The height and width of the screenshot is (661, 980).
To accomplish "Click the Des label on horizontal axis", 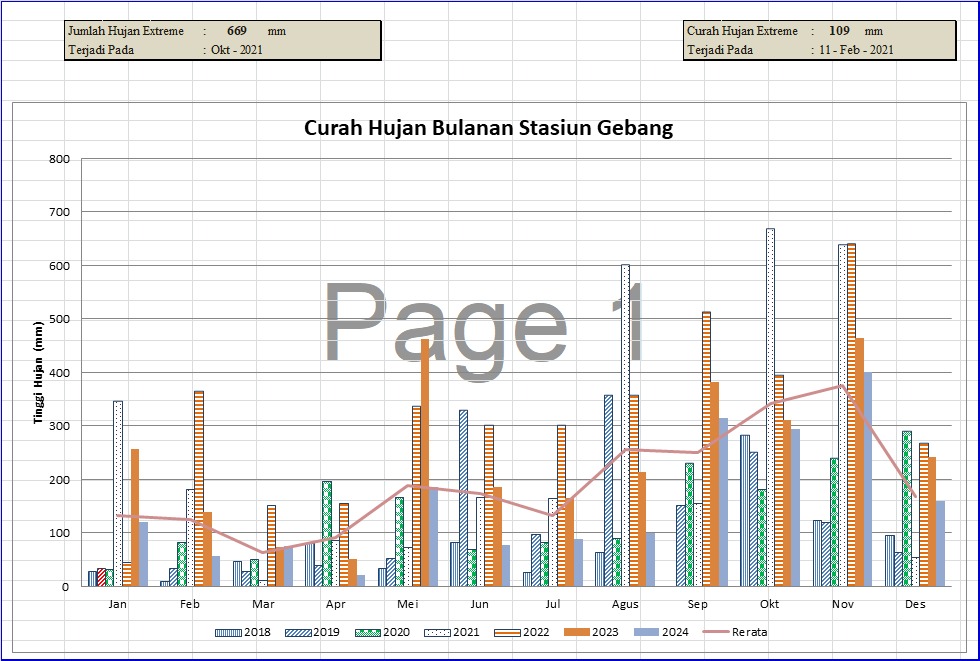I will pos(915,604).
